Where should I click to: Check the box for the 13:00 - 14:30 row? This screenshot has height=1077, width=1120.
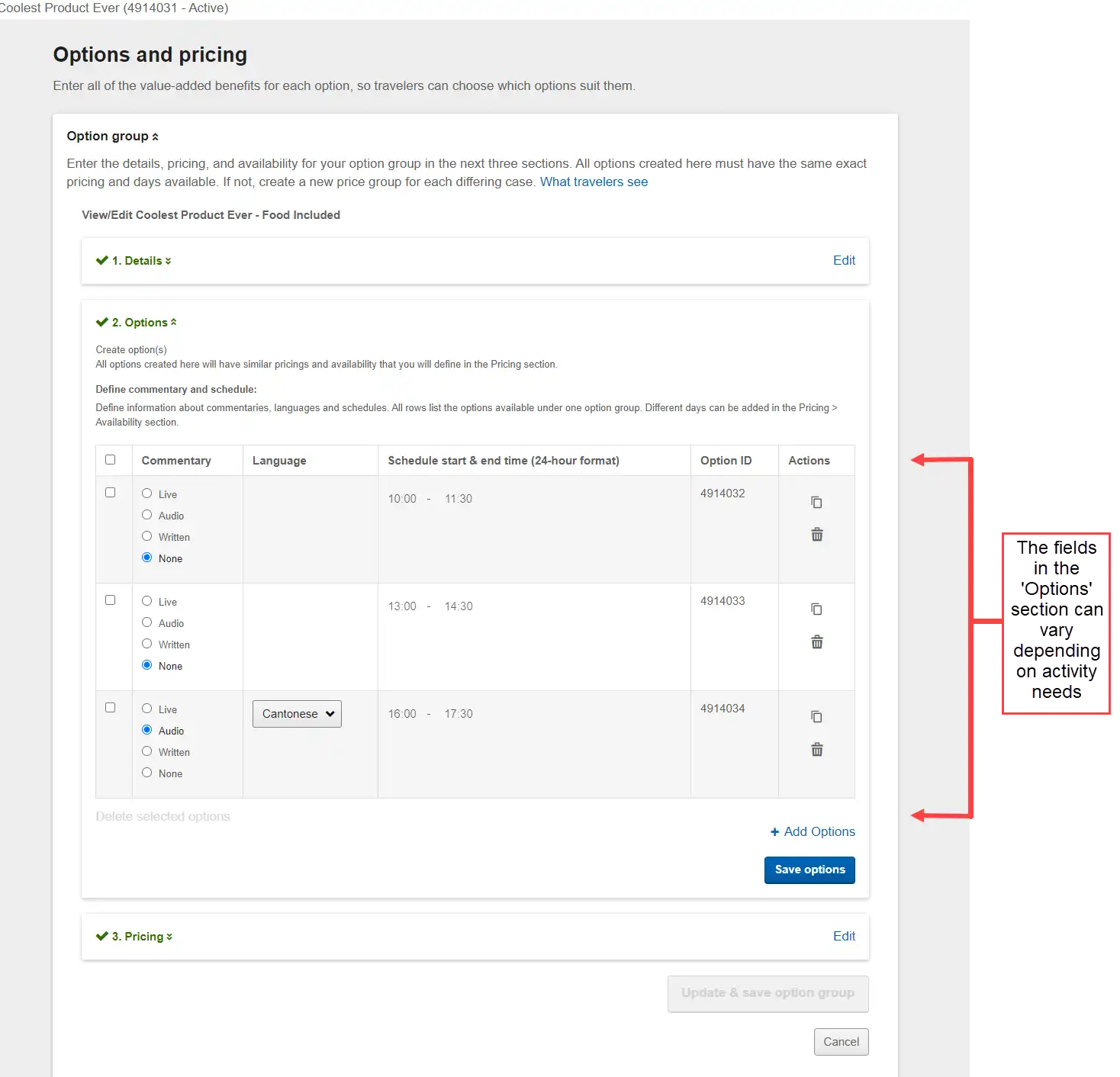pos(110,600)
